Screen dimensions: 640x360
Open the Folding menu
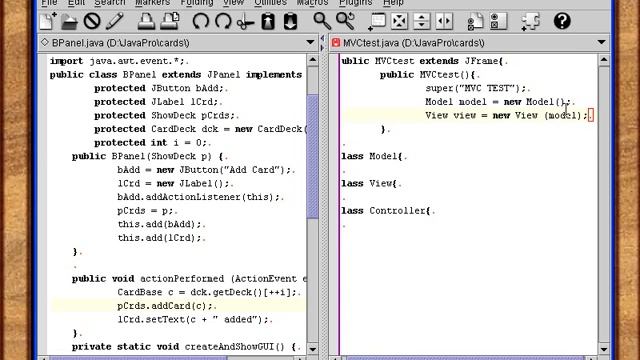point(197,3)
